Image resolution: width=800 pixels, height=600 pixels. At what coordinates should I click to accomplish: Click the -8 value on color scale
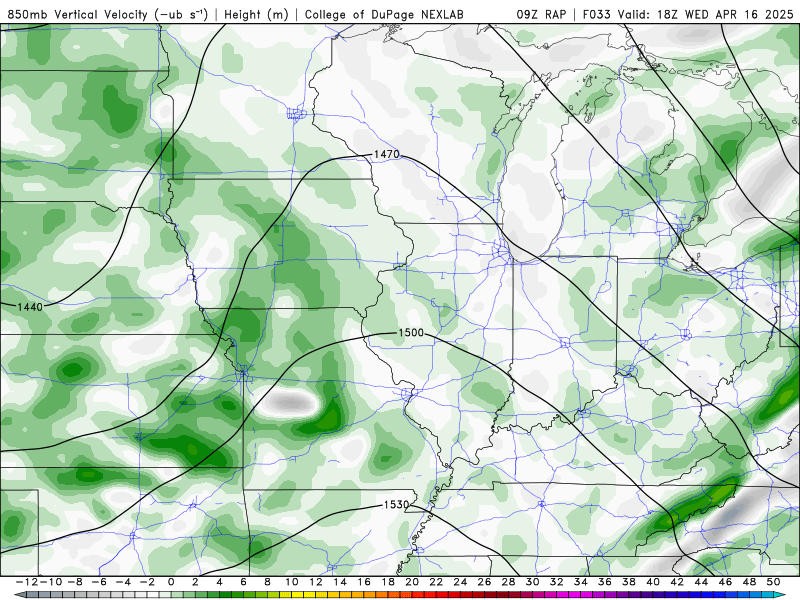[74, 582]
